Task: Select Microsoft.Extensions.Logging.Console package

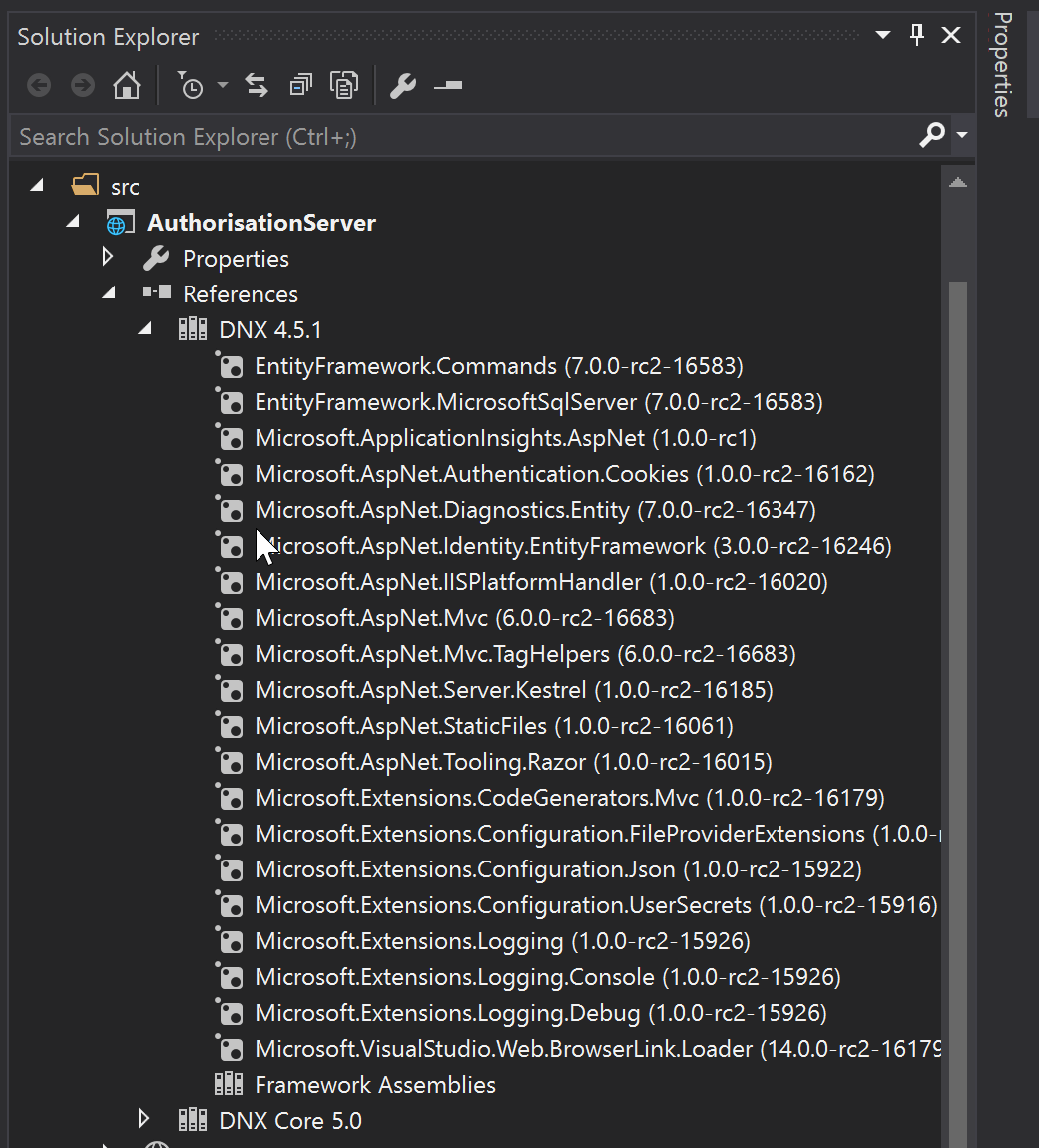Action: coord(548,976)
